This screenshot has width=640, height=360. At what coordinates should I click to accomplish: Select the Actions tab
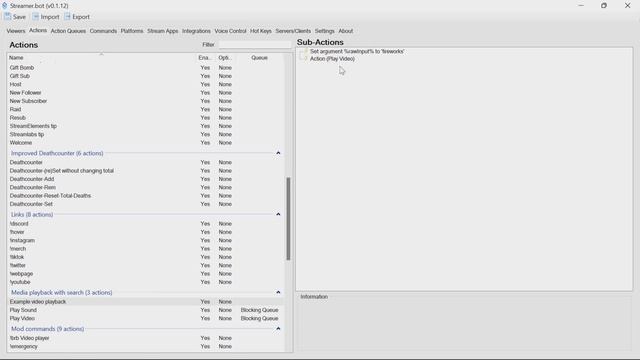click(x=38, y=31)
